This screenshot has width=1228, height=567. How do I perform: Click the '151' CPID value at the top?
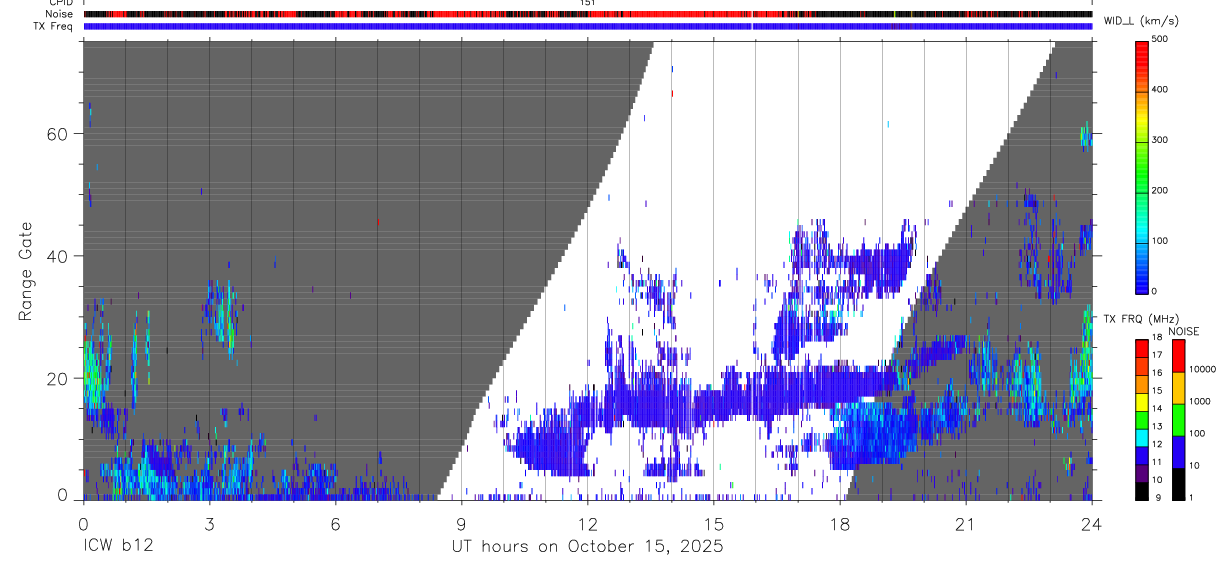click(588, 3)
